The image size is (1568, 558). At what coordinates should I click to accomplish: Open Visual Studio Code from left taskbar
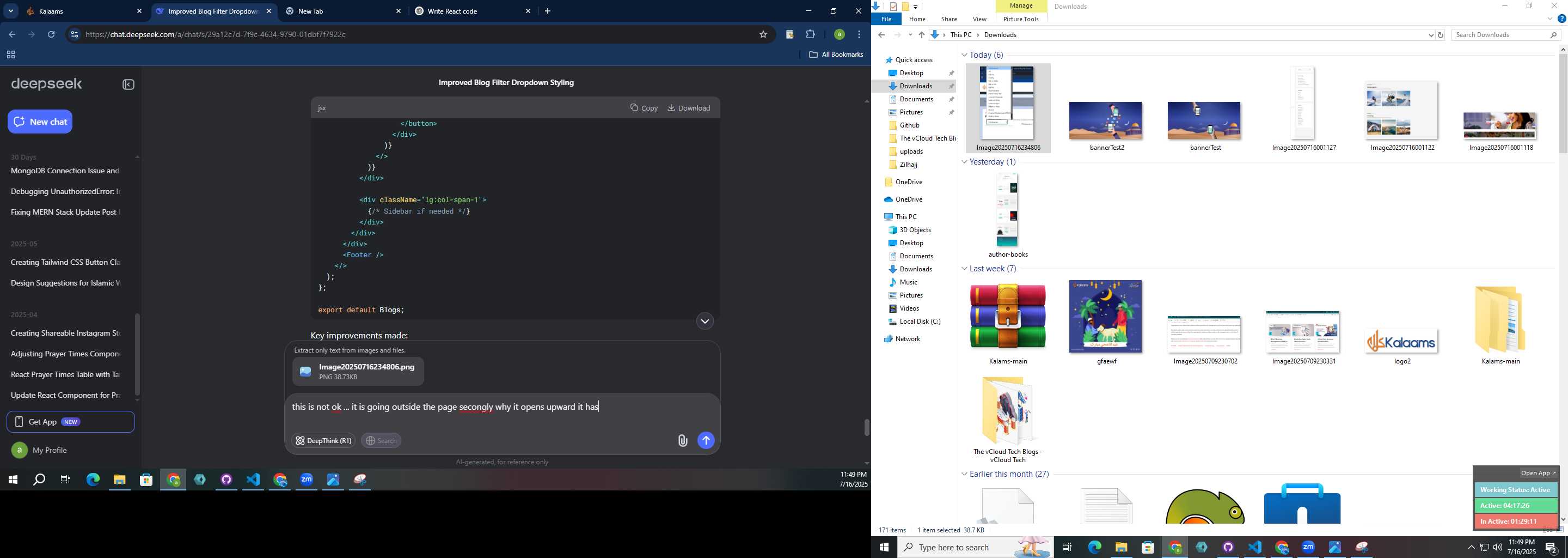point(253,480)
